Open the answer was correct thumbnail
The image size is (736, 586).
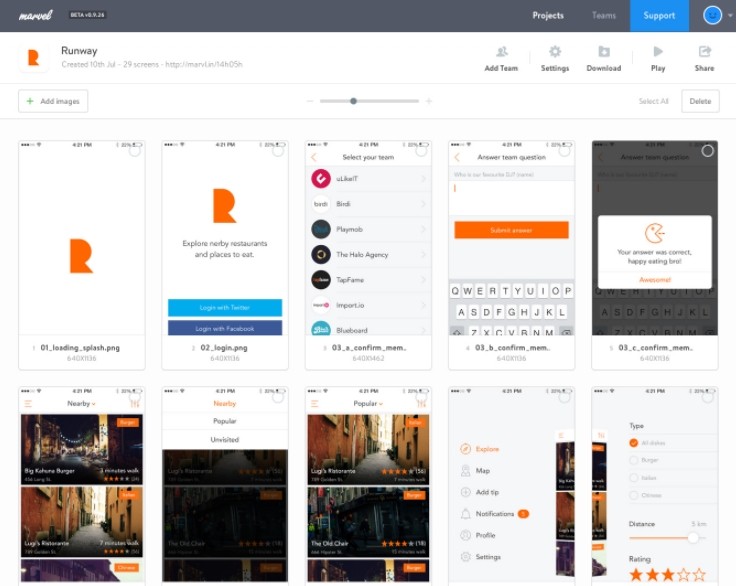[654, 238]
